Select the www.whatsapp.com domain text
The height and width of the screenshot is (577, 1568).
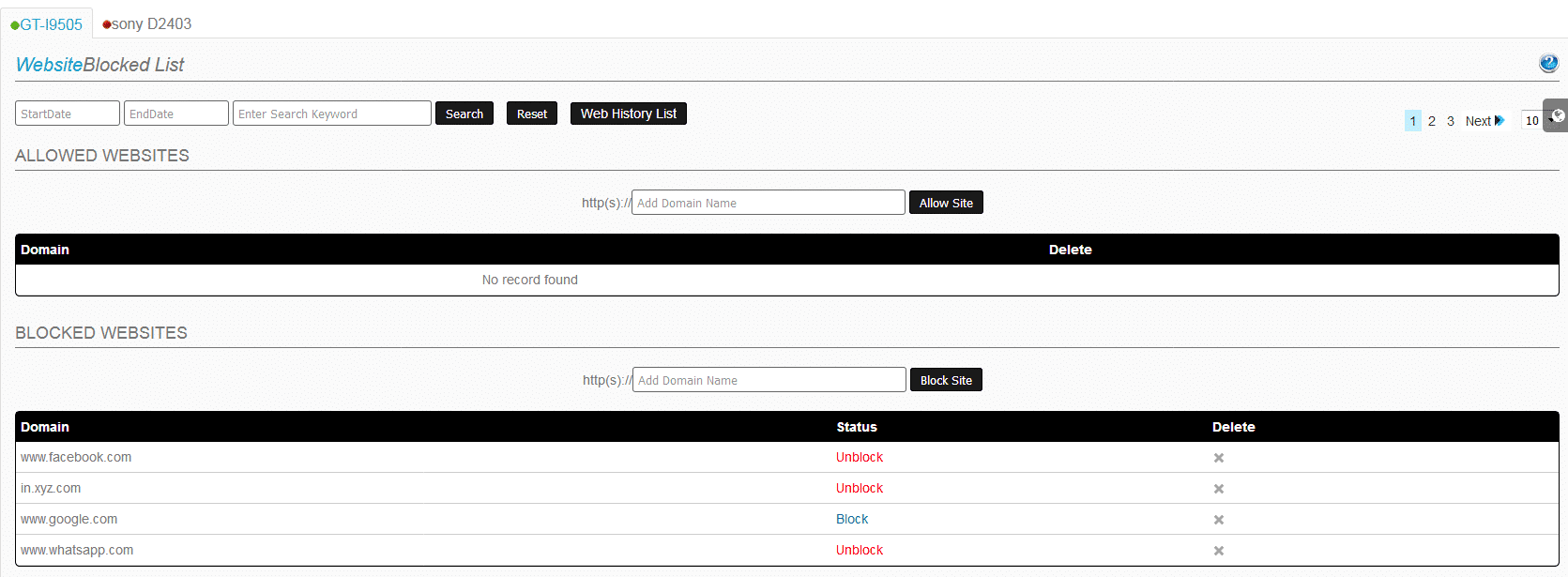(77, 550)
